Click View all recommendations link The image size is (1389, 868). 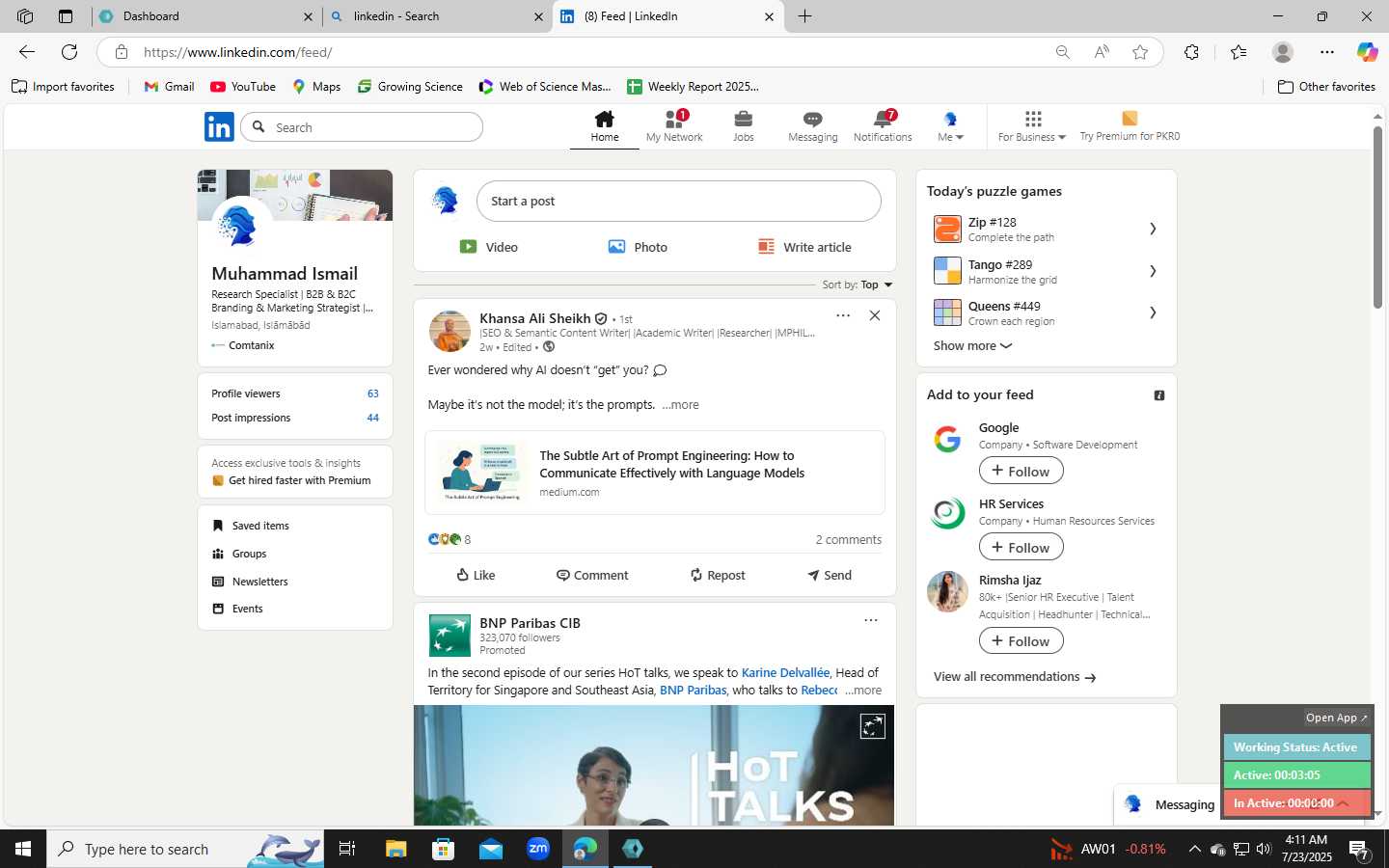1015,677
